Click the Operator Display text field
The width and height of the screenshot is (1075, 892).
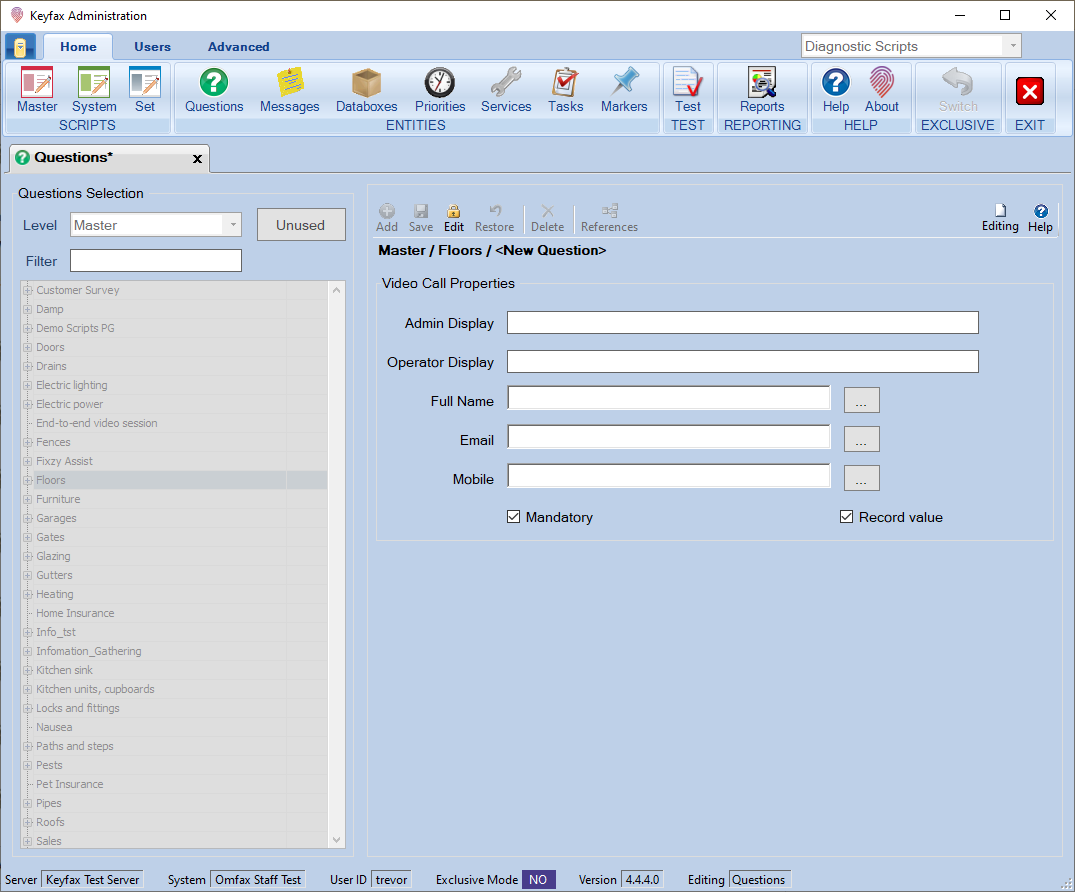pos(742,362)
